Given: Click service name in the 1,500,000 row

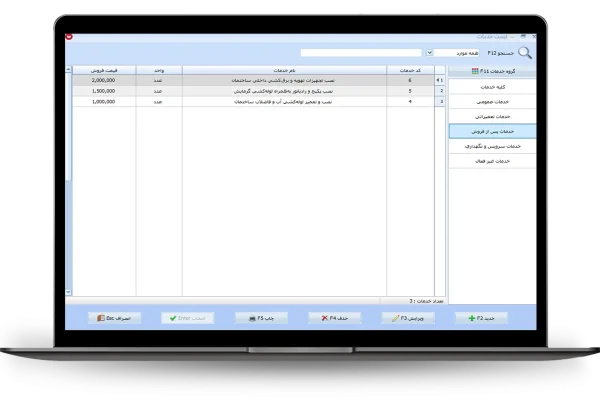Looking at the screenshot, I should point(284,91).
